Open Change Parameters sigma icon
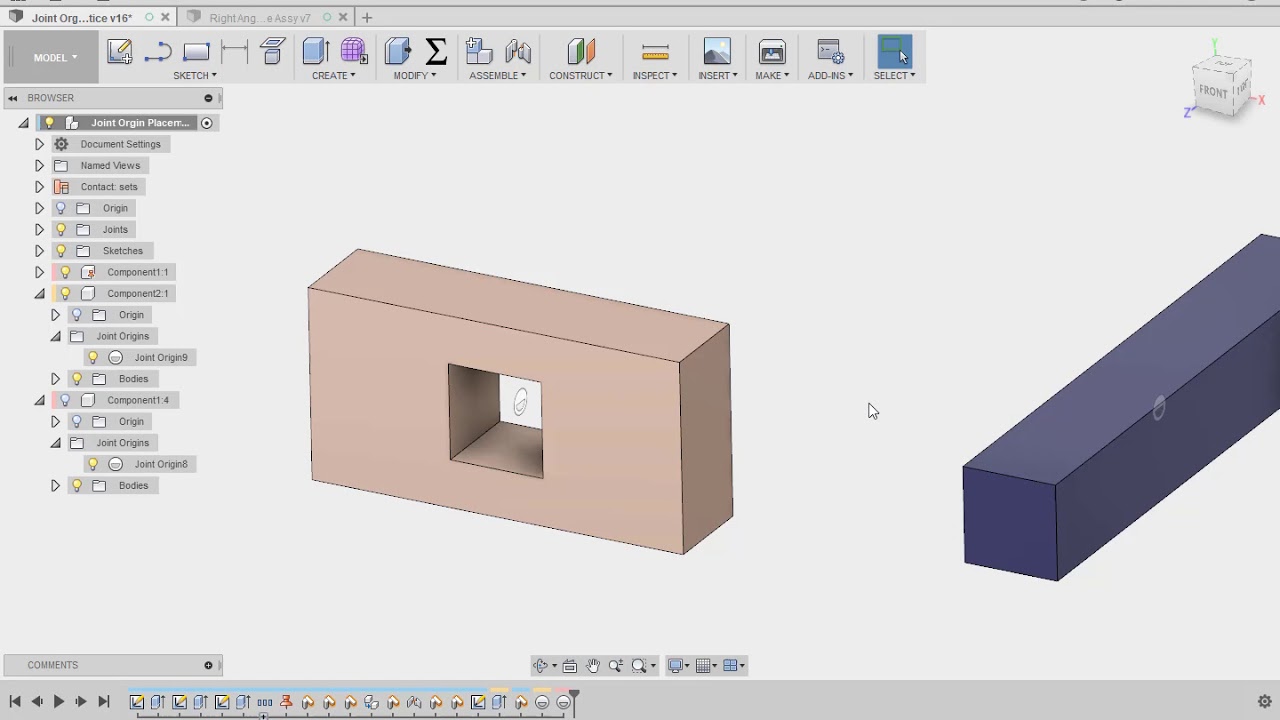This screenshot has height=720, width=1280. tap(436, 52)
